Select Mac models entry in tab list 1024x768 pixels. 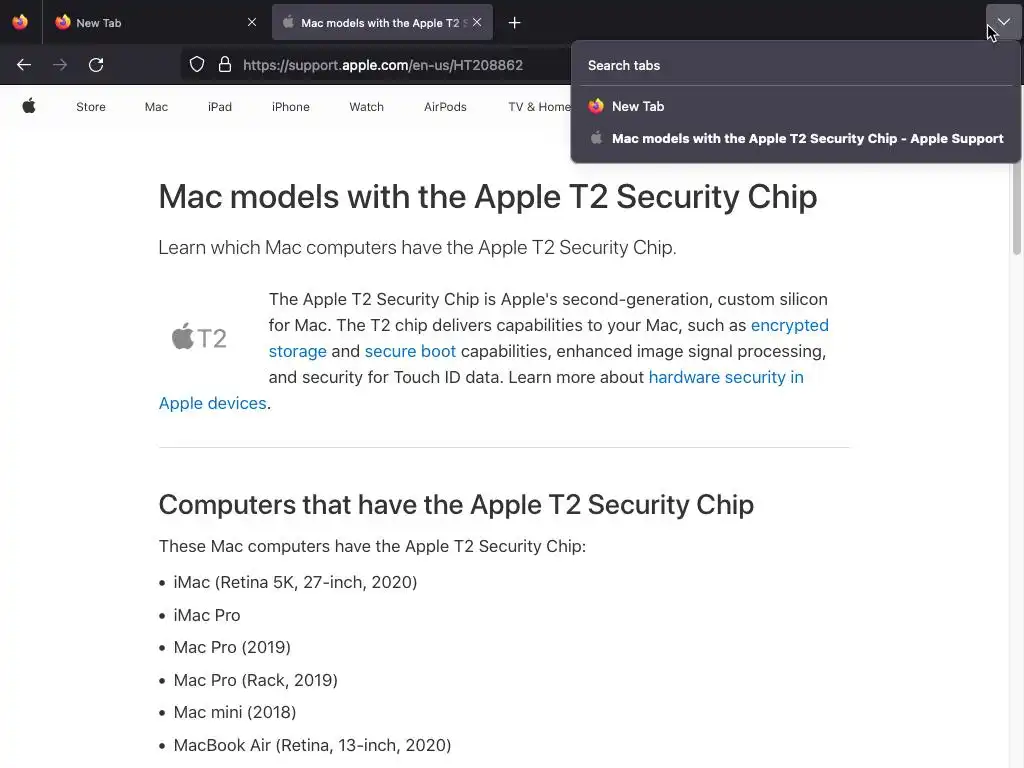807,138
